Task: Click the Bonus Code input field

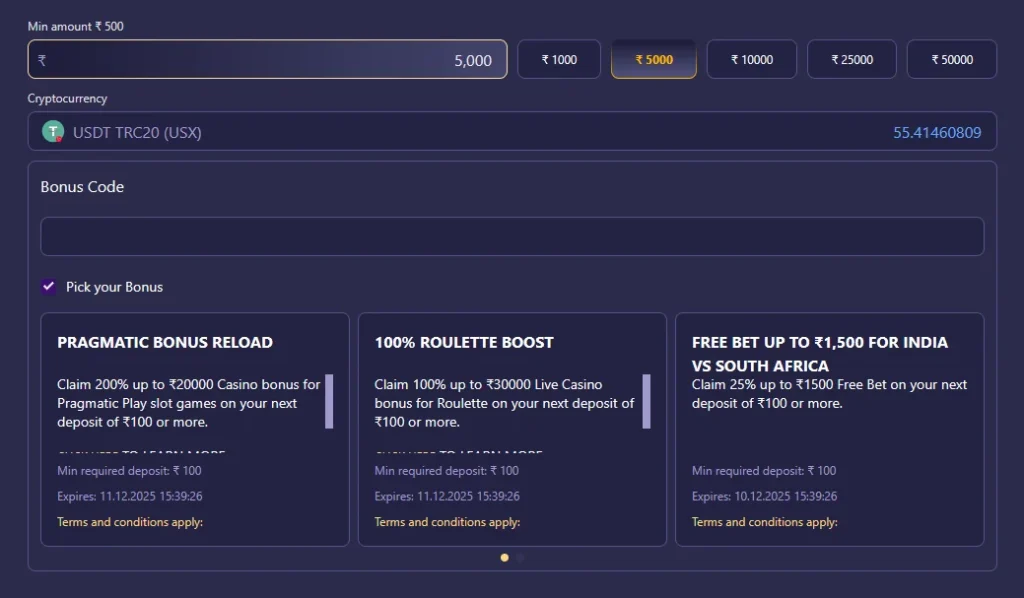Action: click(511, 237)
